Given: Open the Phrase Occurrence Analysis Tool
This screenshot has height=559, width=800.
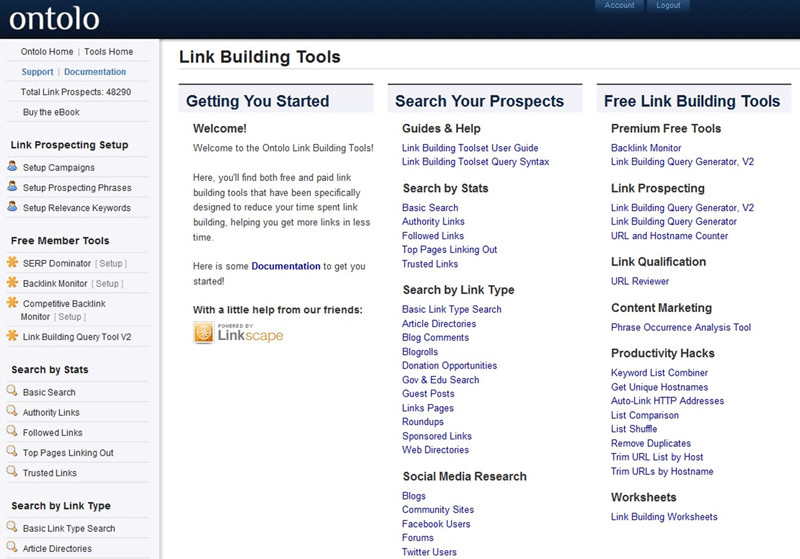Looking at the screenshot, I should coord(680,327).
